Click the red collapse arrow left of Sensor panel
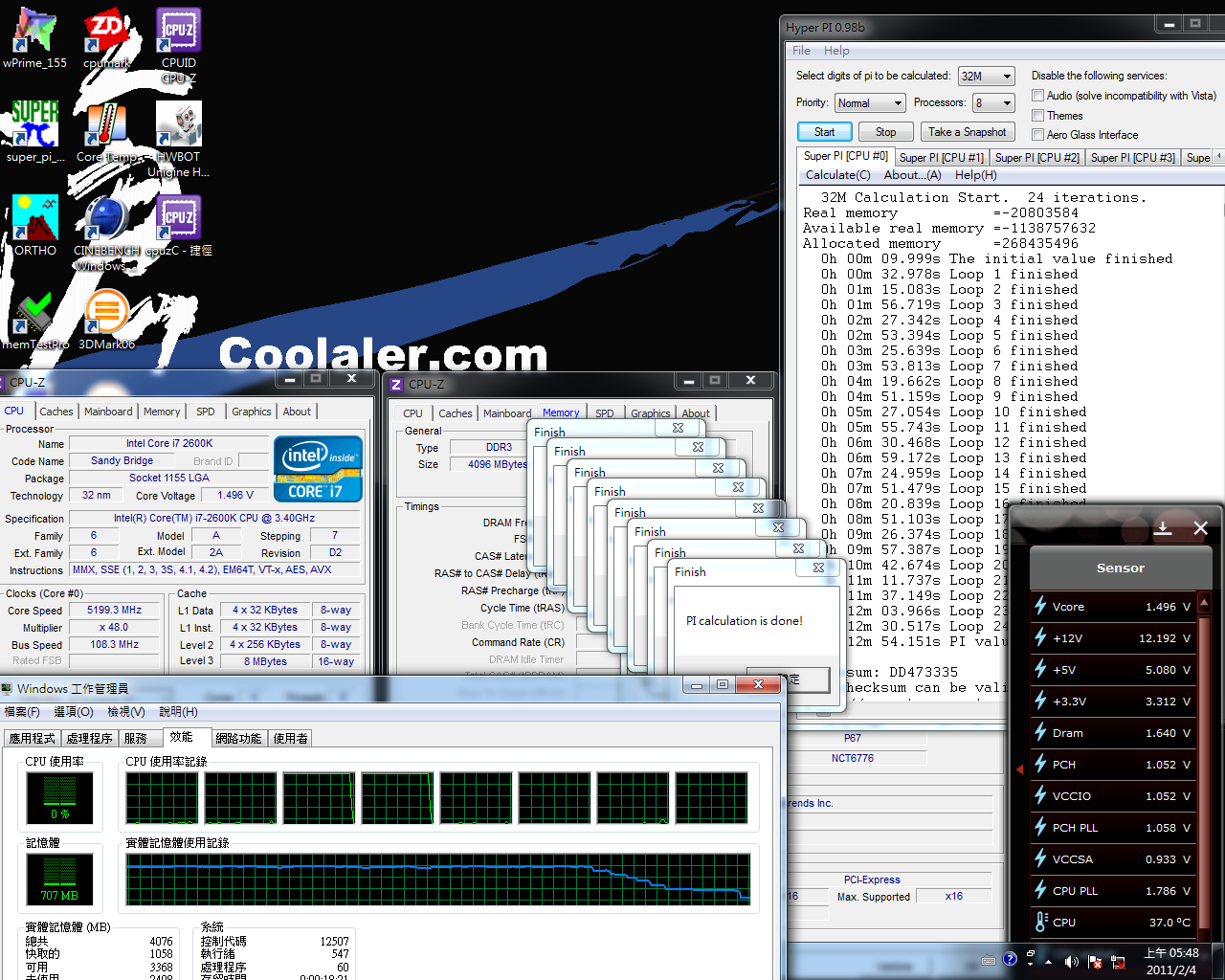 [1019, 768]
